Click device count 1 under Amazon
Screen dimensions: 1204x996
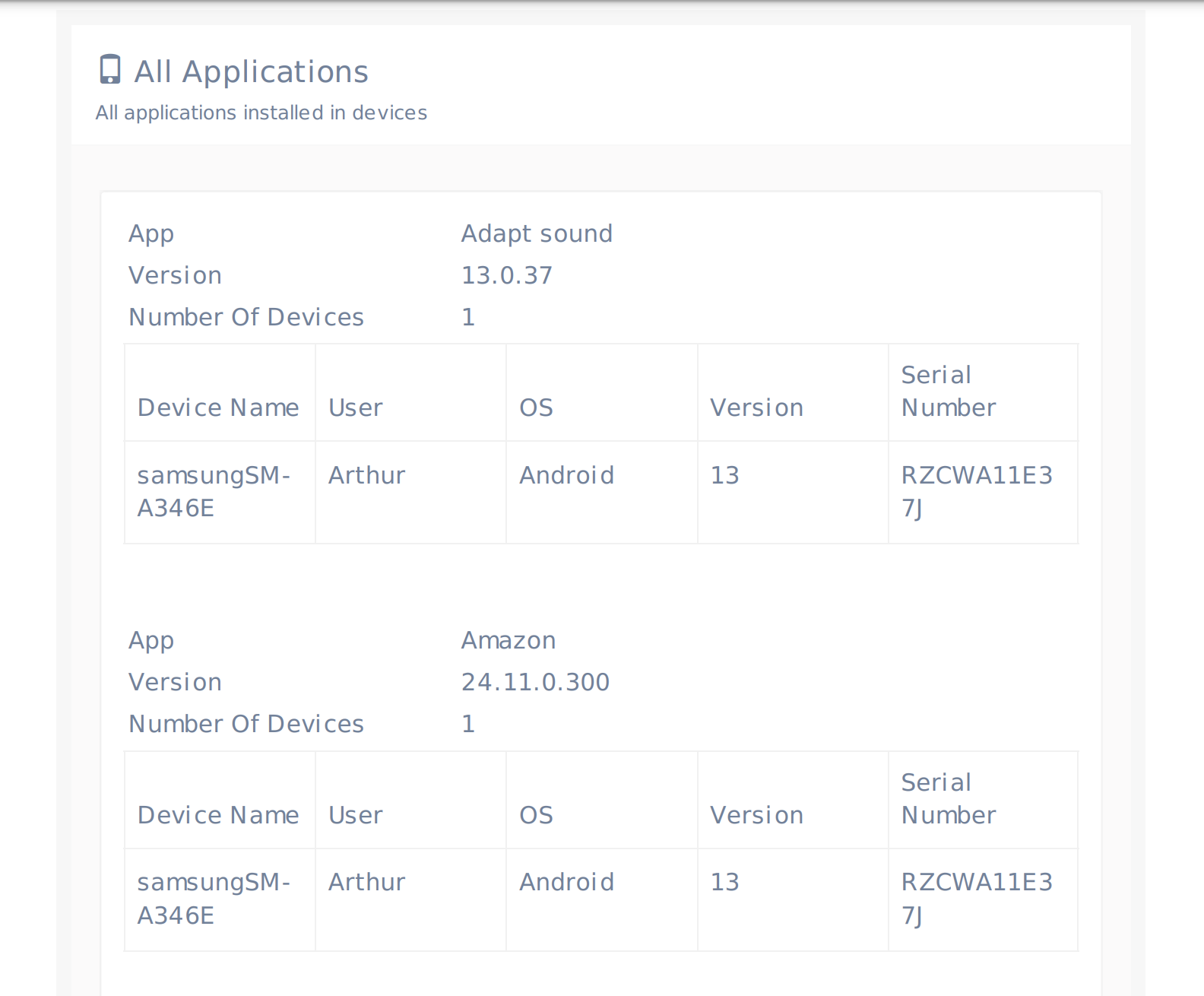tap(468, 724)
